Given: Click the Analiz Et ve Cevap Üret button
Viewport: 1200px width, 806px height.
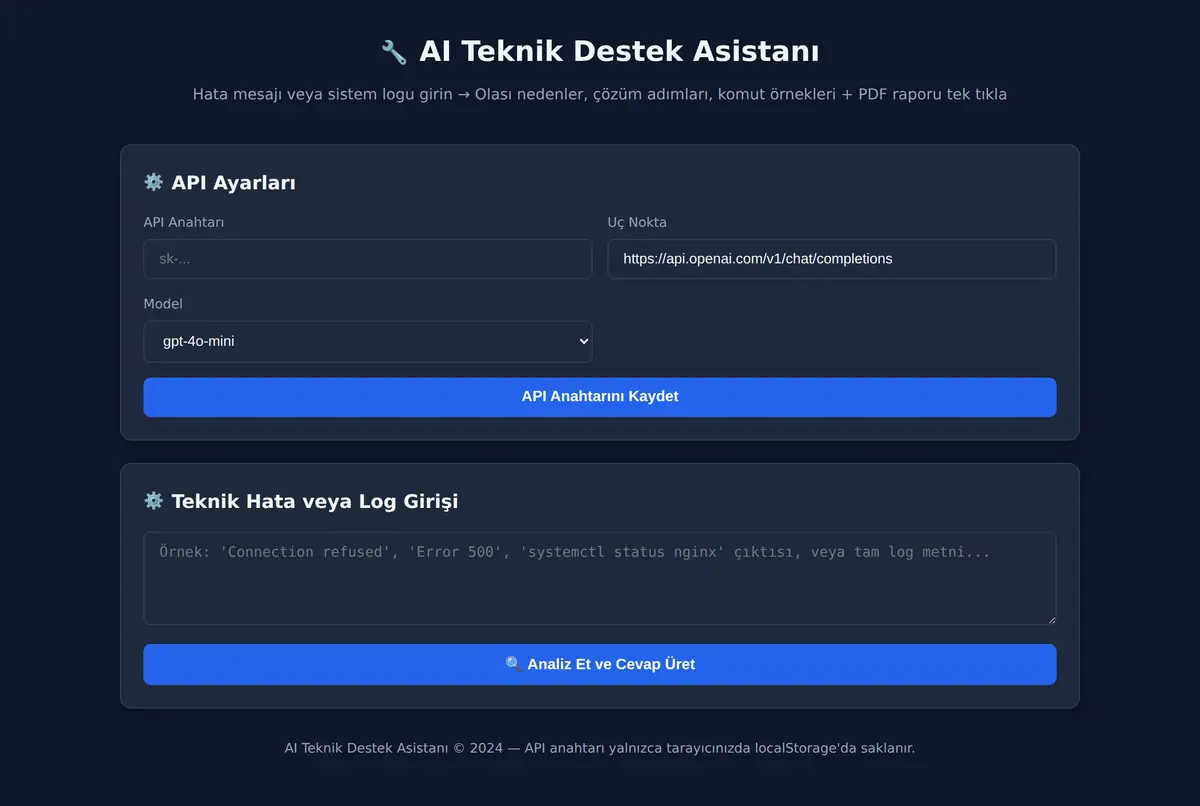Looking at the screenshot, I should click(x=600, y=664).
